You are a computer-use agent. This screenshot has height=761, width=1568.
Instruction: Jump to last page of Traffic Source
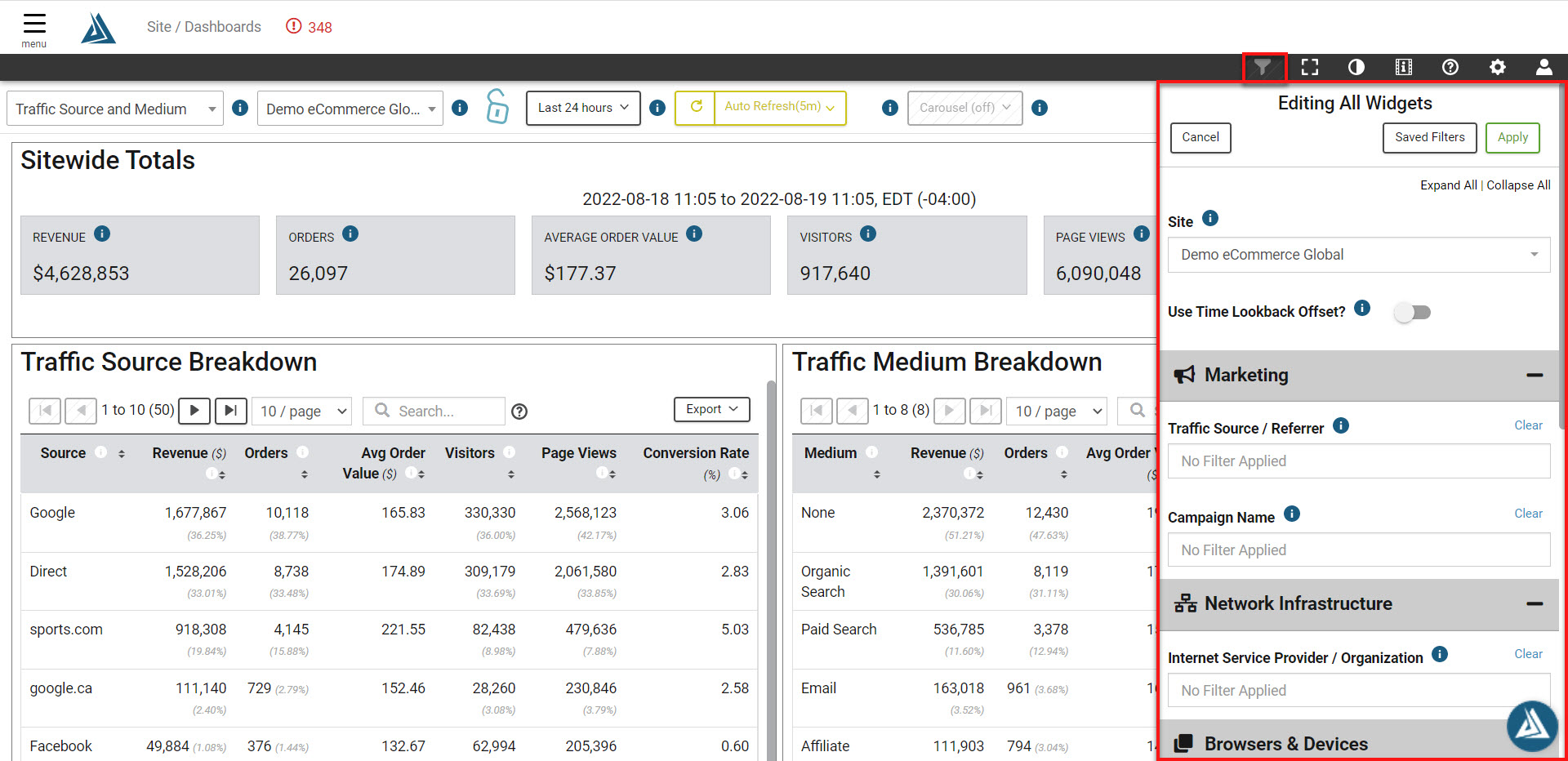point(231,411)
